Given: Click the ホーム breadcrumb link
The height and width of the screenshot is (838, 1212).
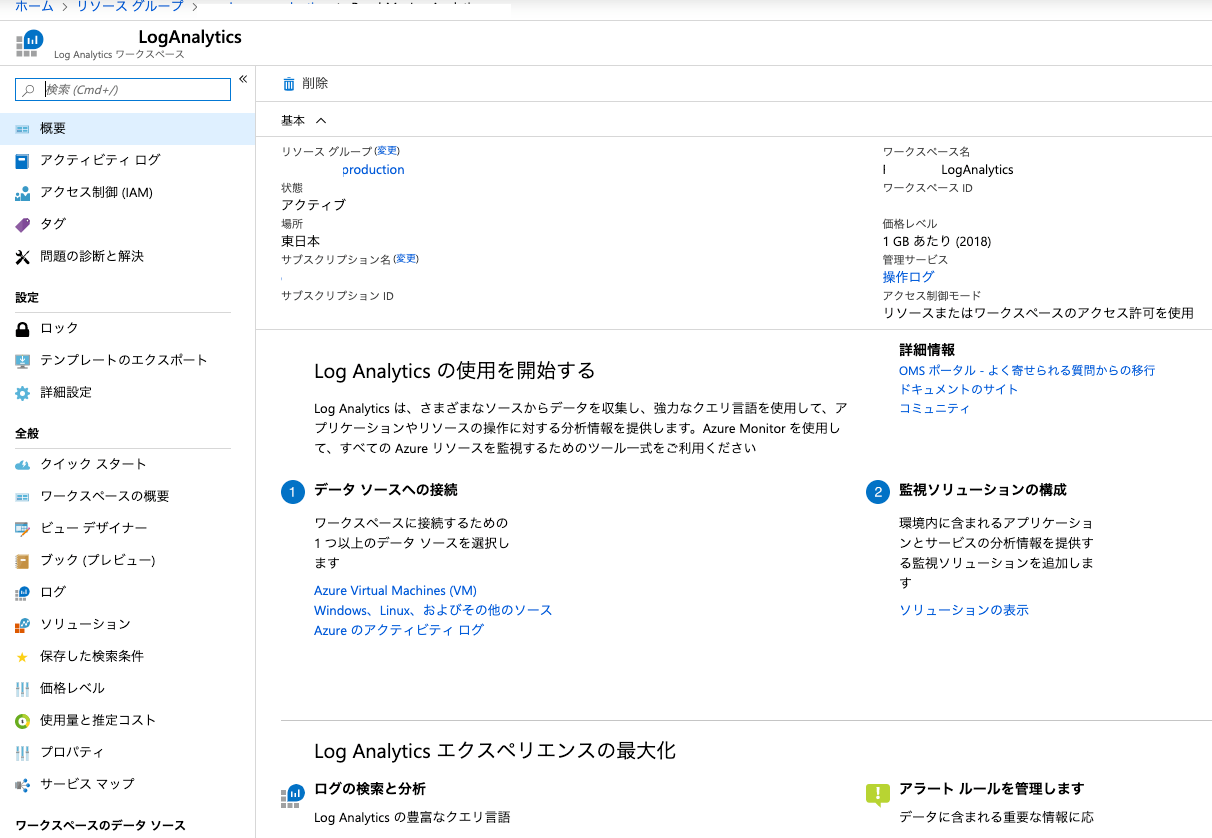Looking at the screenshot, I should pyautogui.click(x=34, y=6).
